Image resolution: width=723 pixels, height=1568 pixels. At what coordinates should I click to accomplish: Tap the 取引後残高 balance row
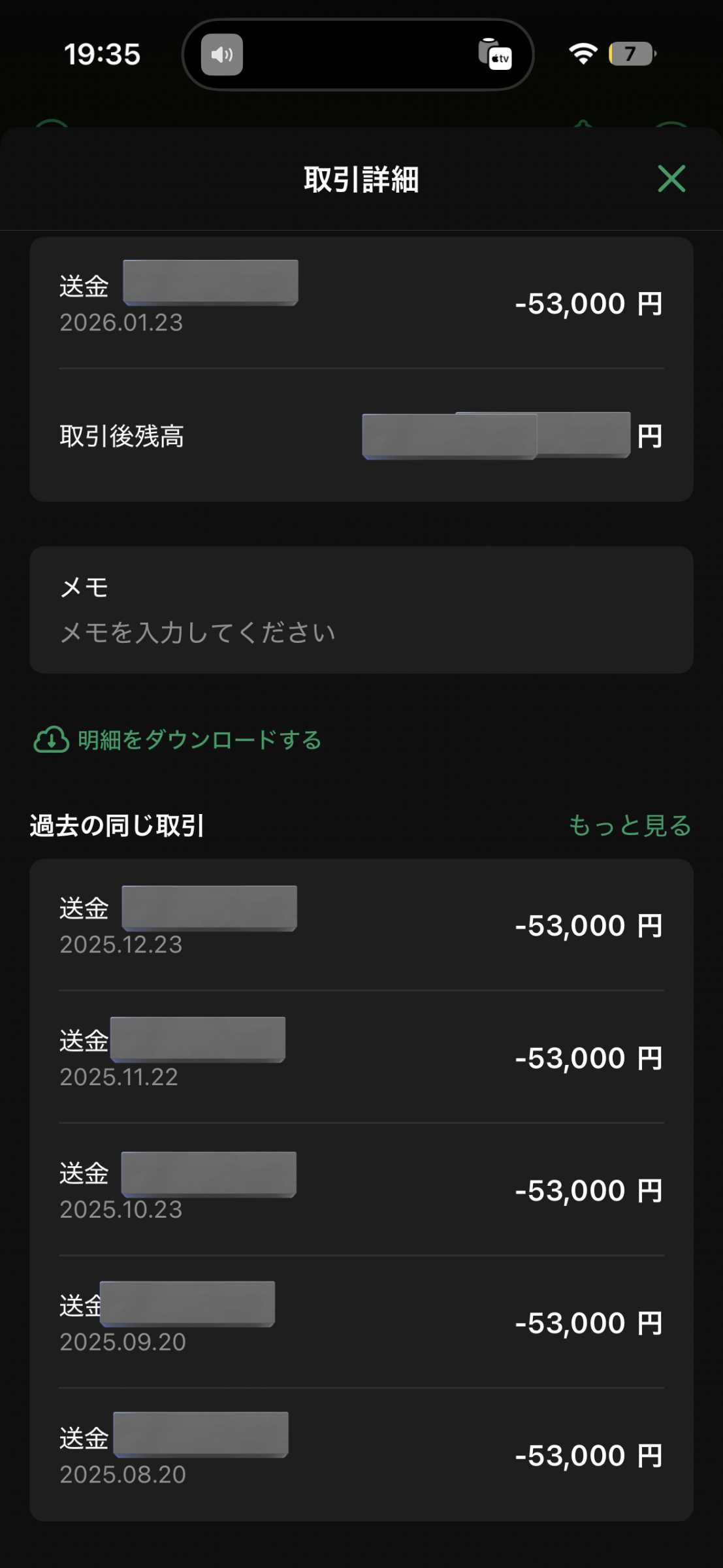point(361,436)
